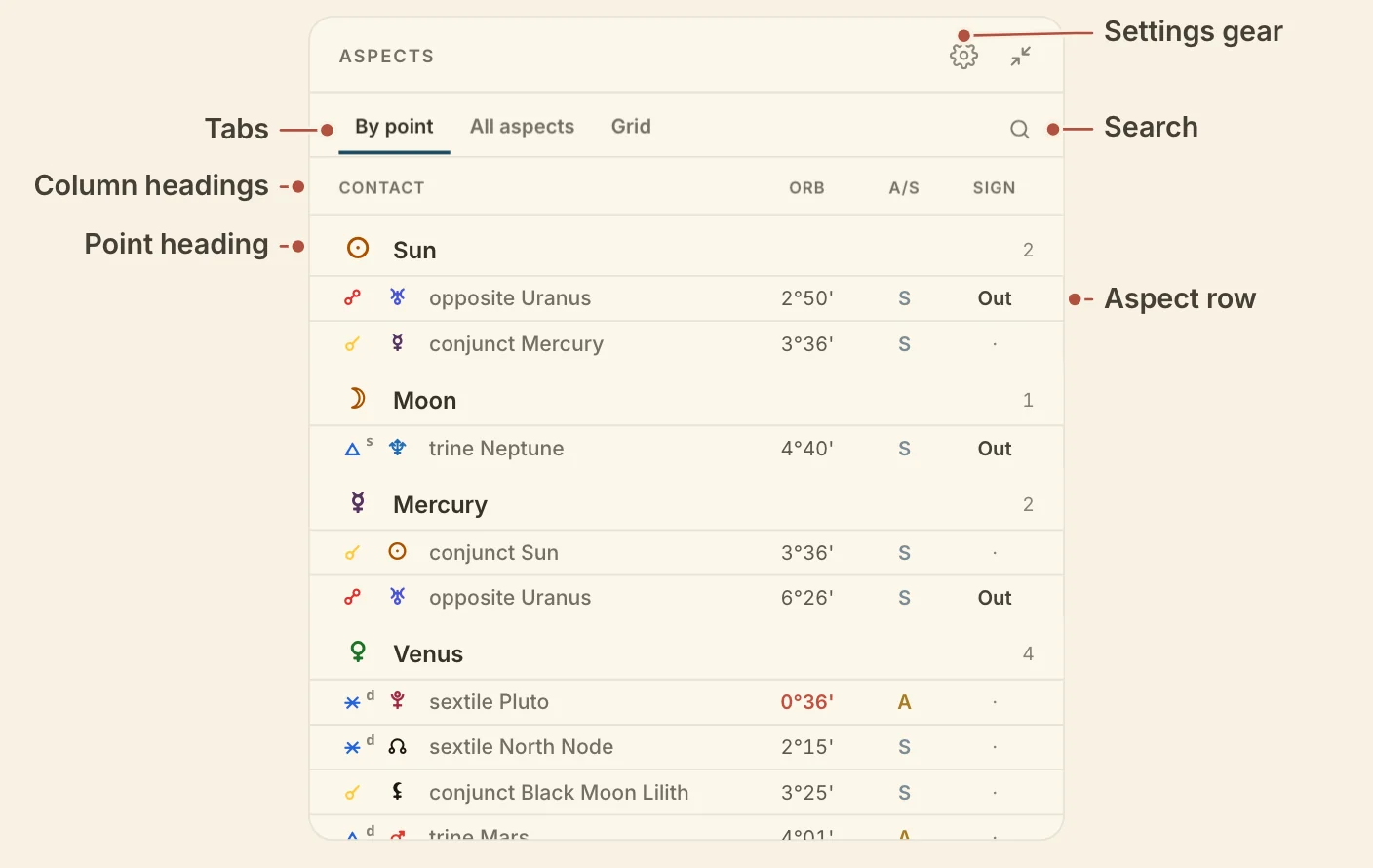
Task: Click the 3°25' orb value
Action: point(806,793)
